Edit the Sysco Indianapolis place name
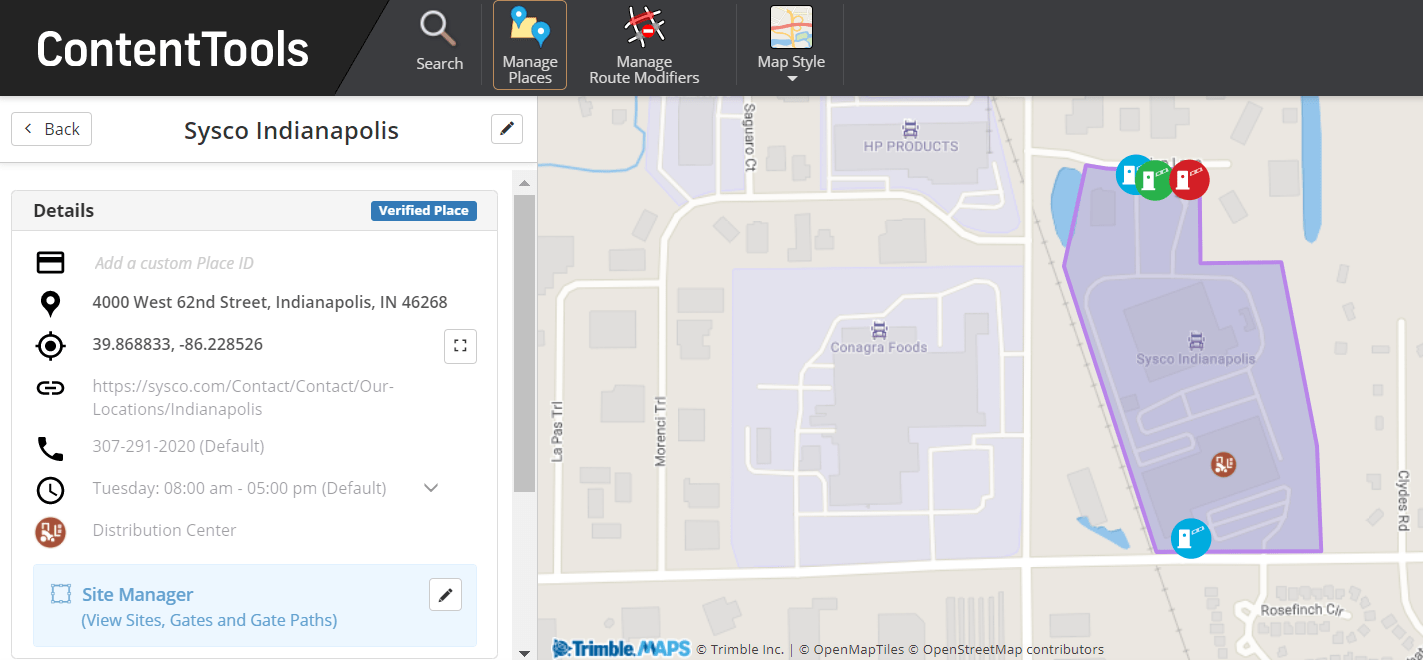The image size is (1423, 660). click(x=507, y=129)
